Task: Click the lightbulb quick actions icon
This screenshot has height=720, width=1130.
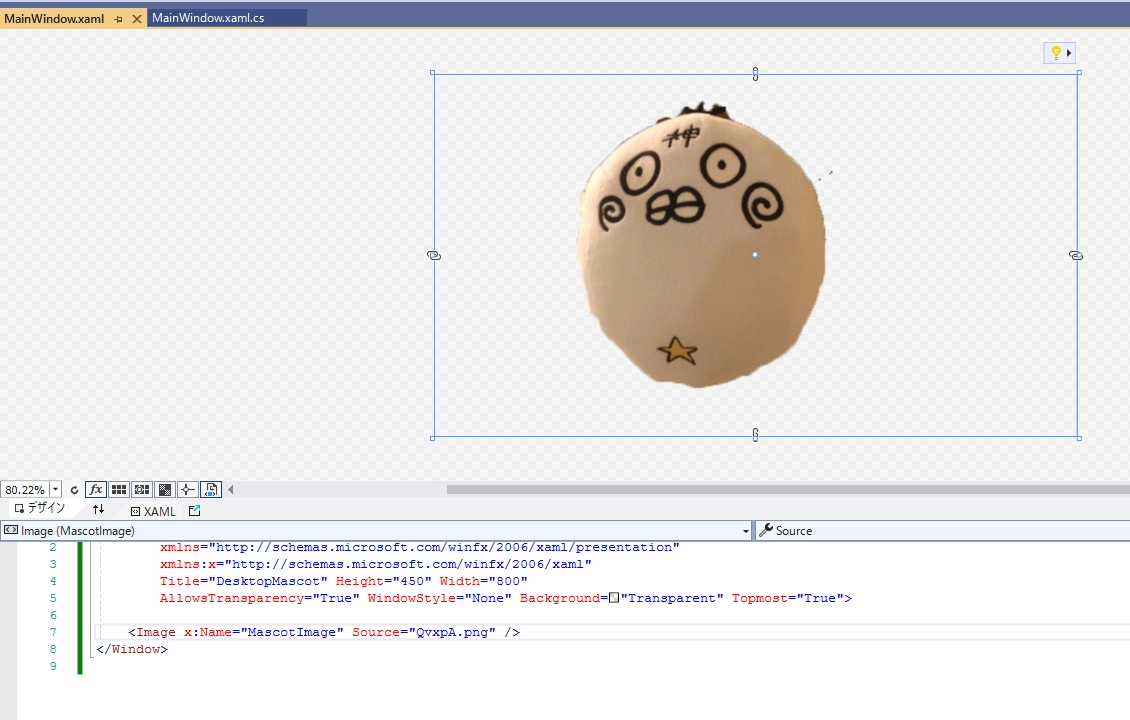Action: tap(1054, 53)
